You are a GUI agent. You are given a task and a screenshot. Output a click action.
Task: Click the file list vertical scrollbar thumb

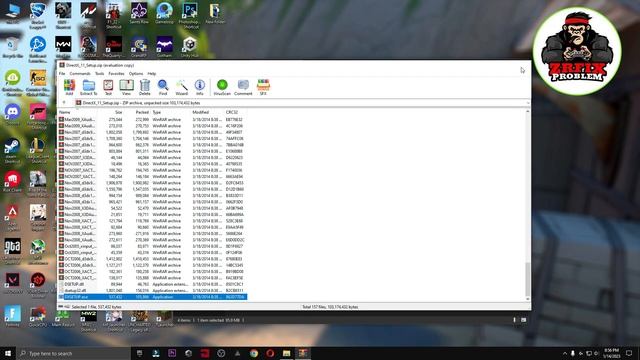pos(527,280)
